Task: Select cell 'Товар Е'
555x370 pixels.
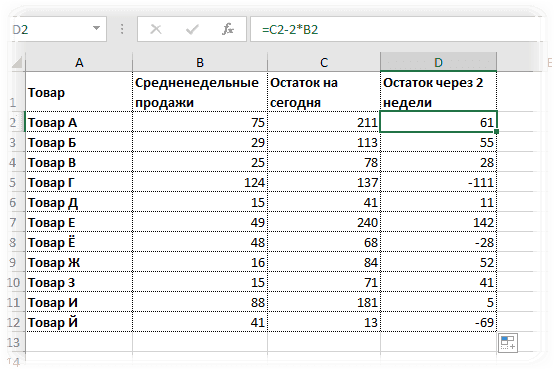Action: tap(79, 222)
